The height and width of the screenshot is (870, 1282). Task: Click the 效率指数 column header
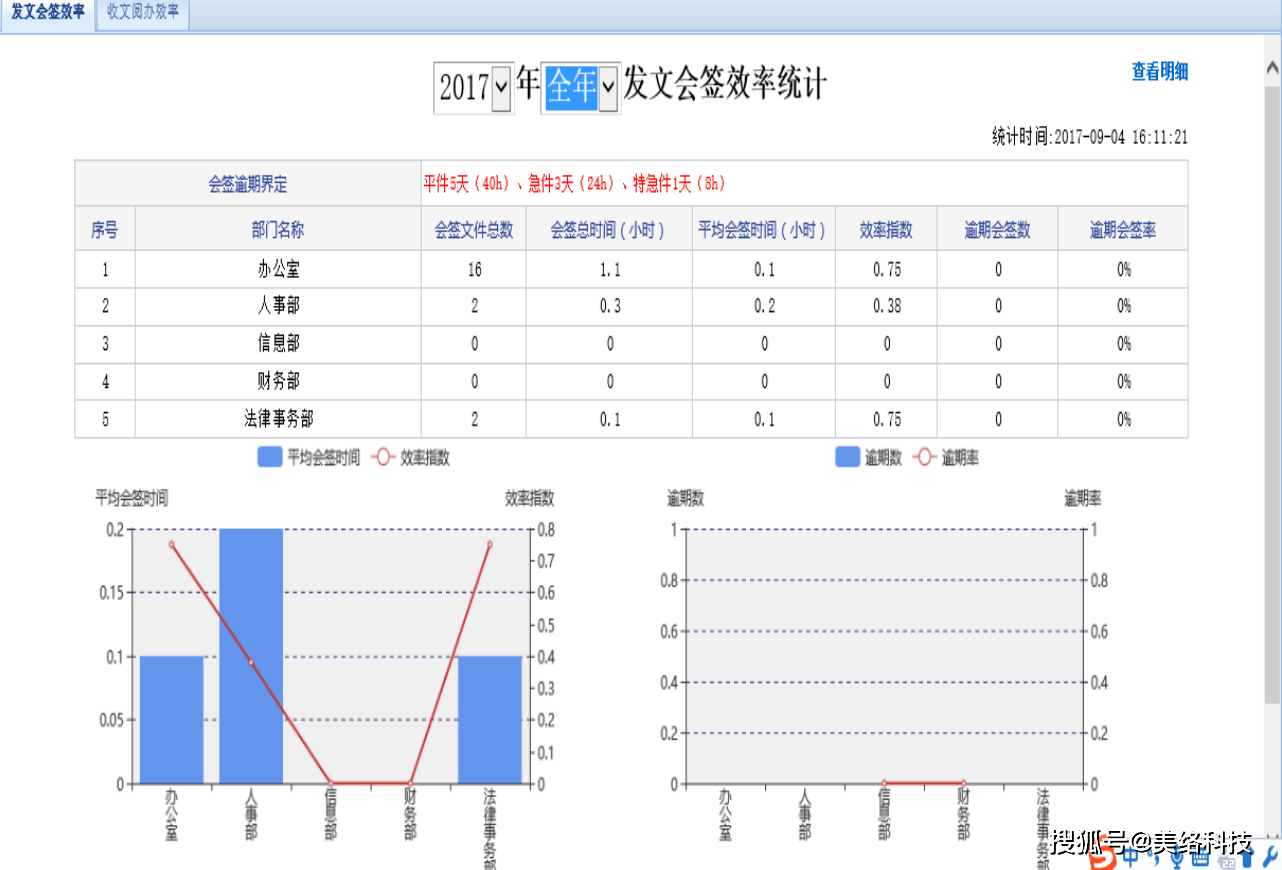886,230
